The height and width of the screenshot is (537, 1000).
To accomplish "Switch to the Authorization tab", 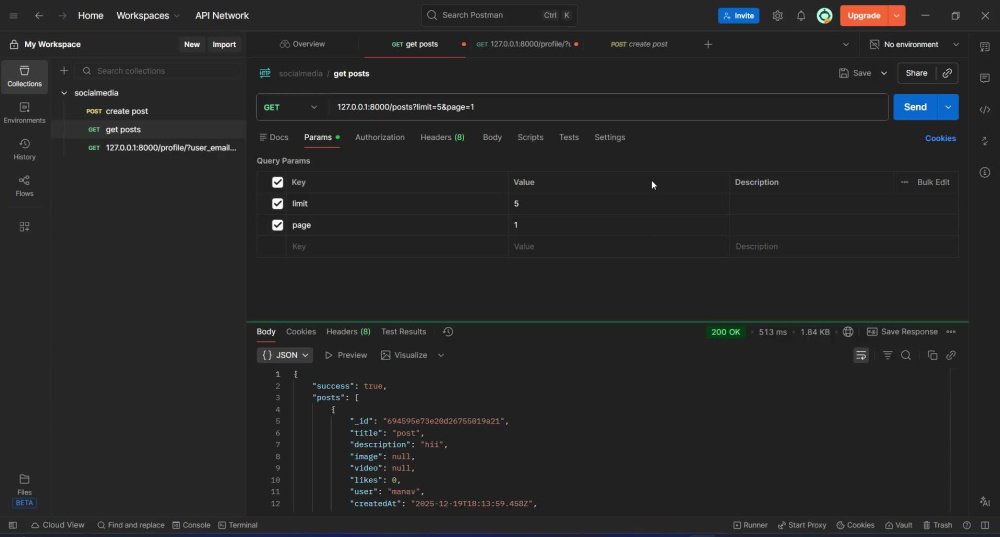I will [x=379, y=137].
